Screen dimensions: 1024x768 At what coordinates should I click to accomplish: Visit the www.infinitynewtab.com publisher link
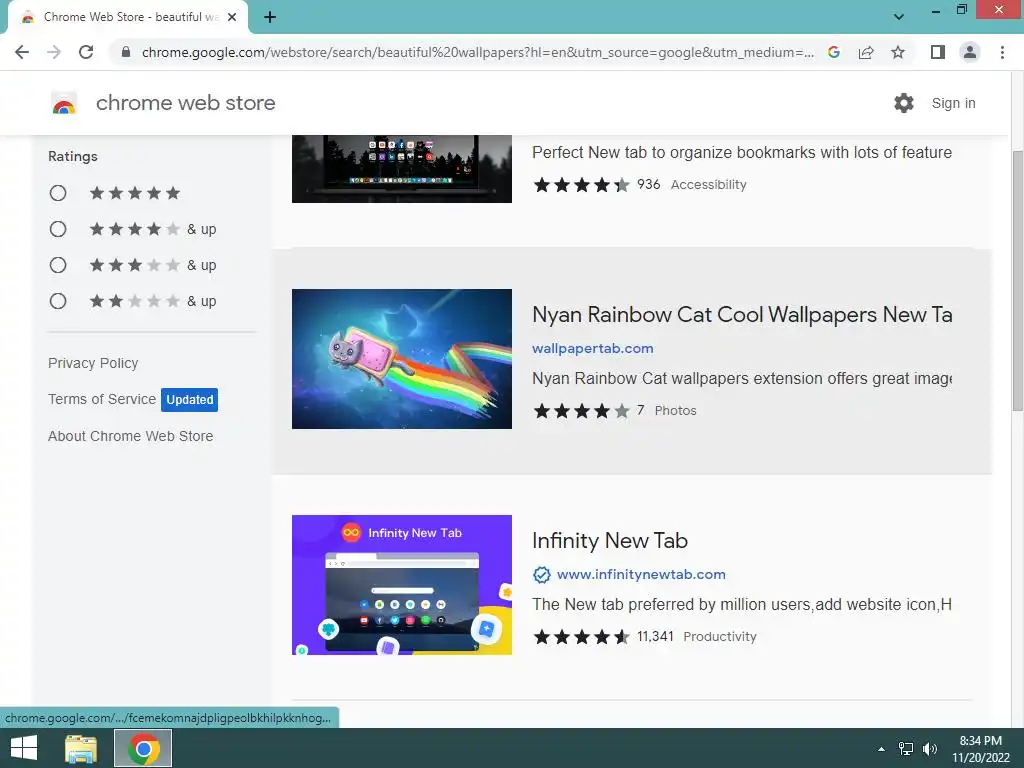pyautogui.click(x=641, y=574)
